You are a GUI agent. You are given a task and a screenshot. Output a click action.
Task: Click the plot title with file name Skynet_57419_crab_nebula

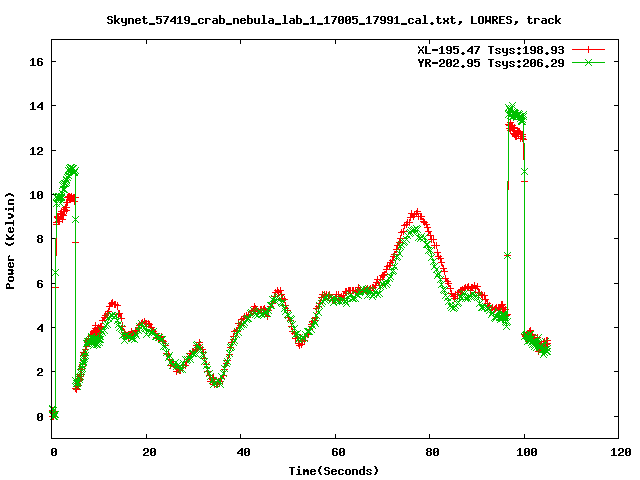(x=333, y=20)
